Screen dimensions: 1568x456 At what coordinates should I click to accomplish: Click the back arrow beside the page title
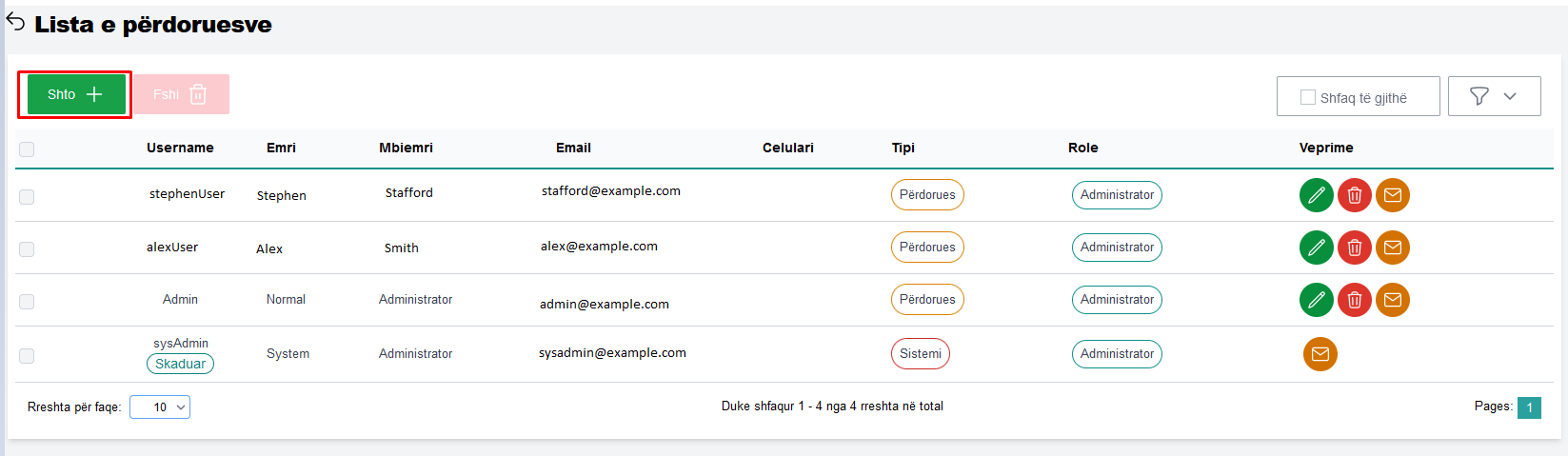(x=16, y=22)
